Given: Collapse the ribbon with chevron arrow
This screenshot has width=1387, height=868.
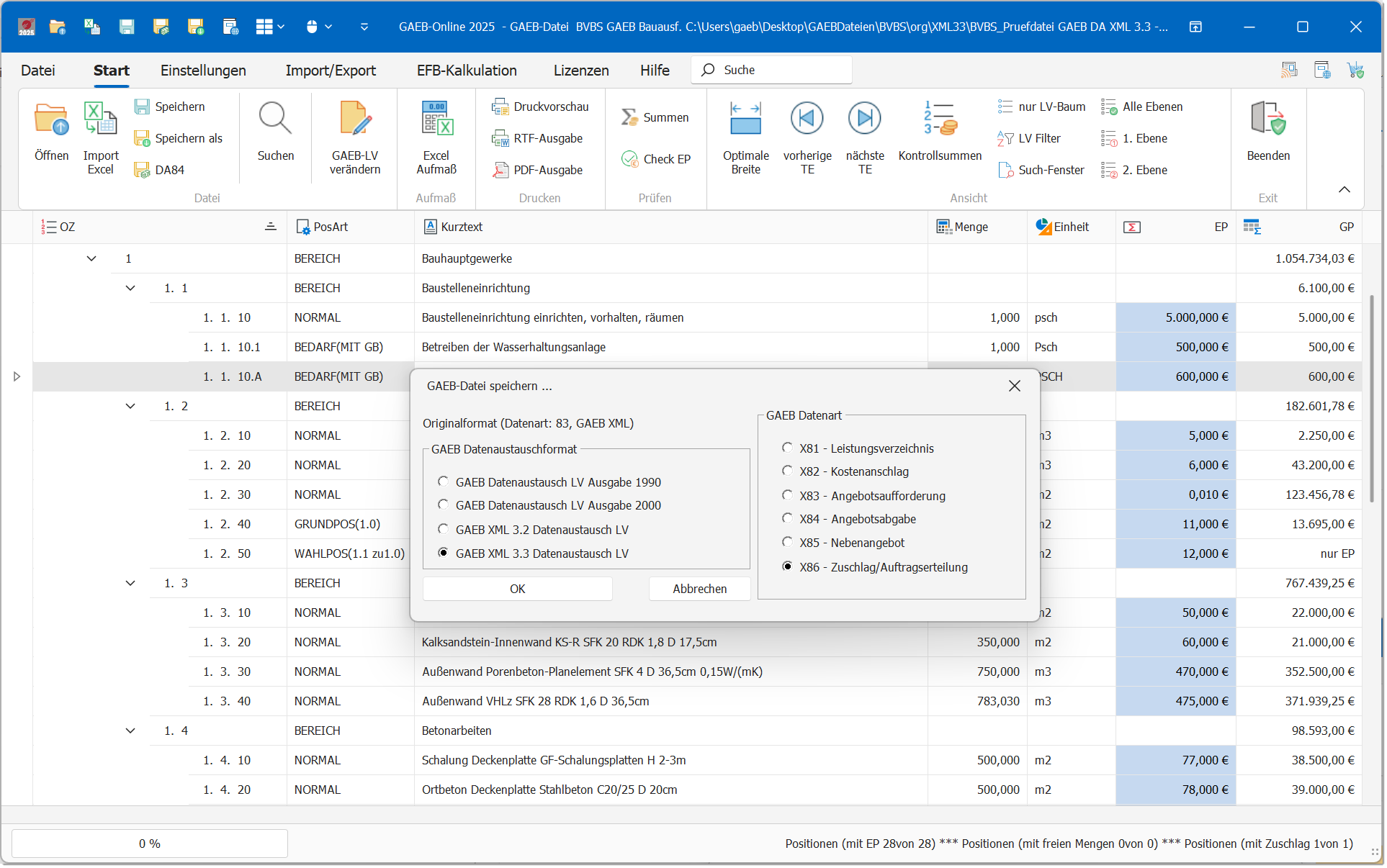Looking at the screenshot, I should pyautogui.click(x=1344, y=189).
